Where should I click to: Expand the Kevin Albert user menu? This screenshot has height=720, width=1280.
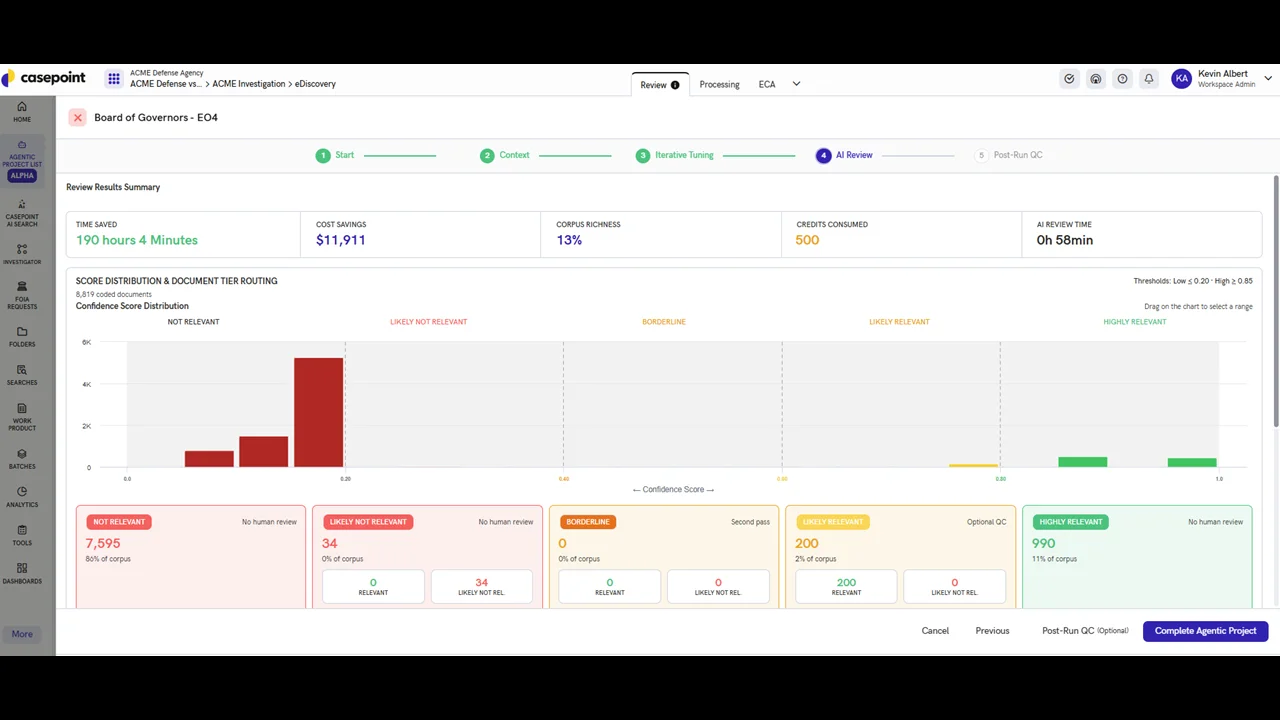click(1268, 78)
